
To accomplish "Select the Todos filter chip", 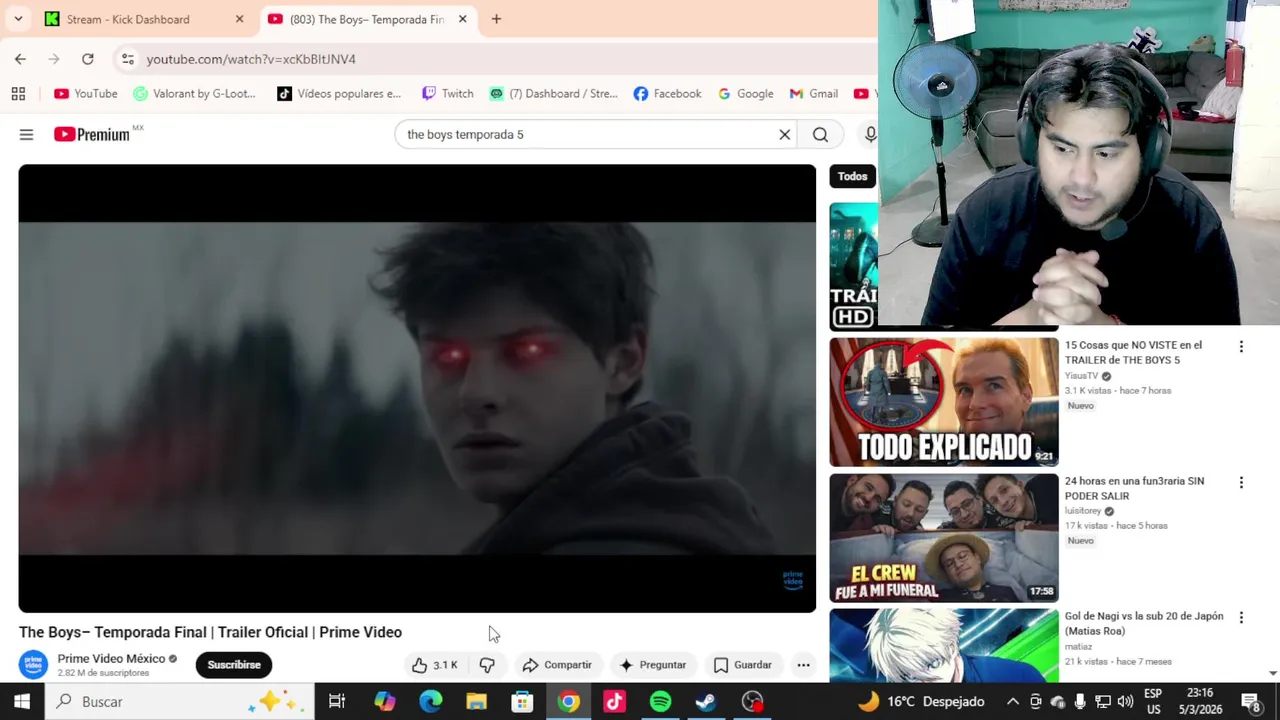I will coord(852,177).
